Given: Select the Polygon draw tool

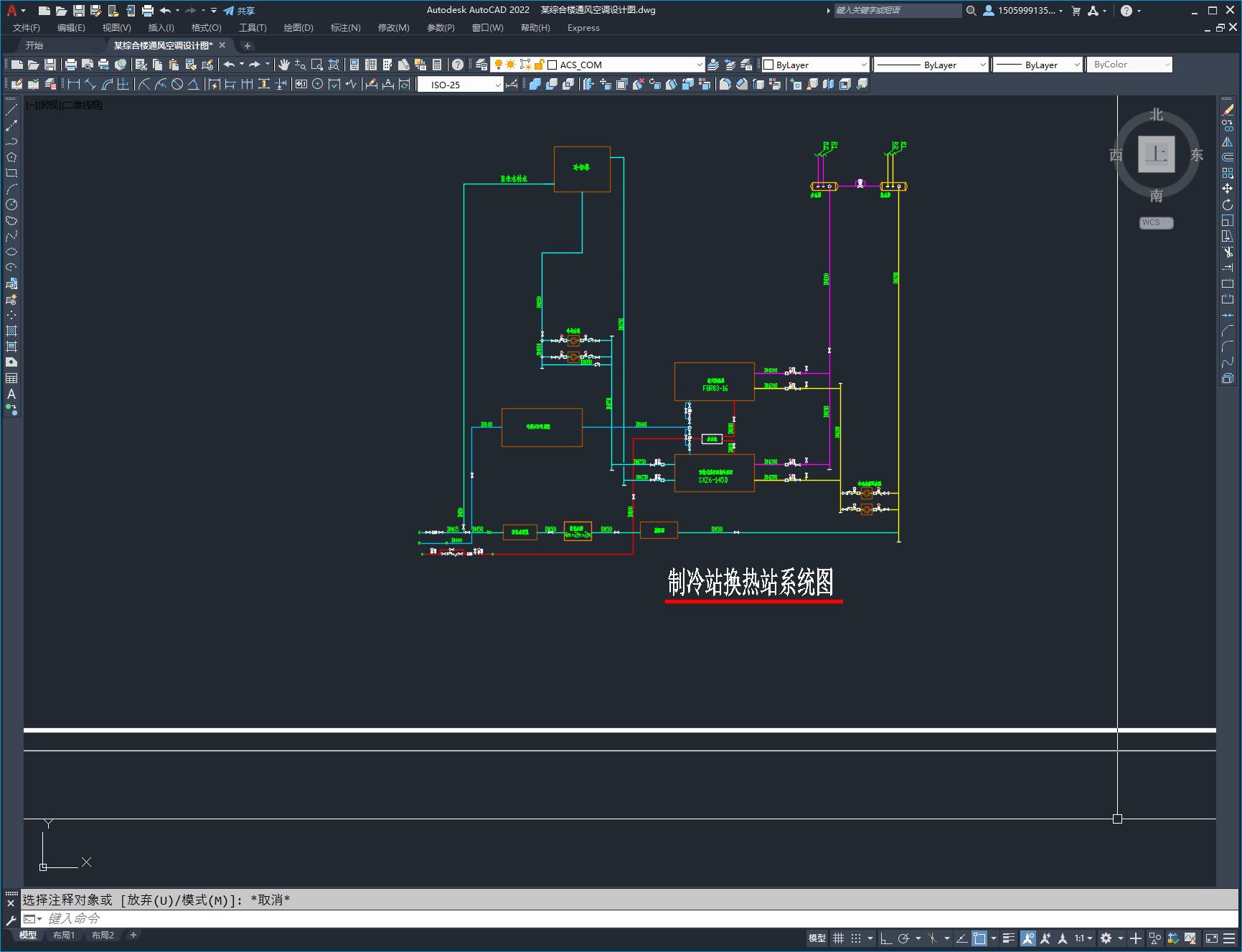Looking at the screenshot, I should [11, 157].
